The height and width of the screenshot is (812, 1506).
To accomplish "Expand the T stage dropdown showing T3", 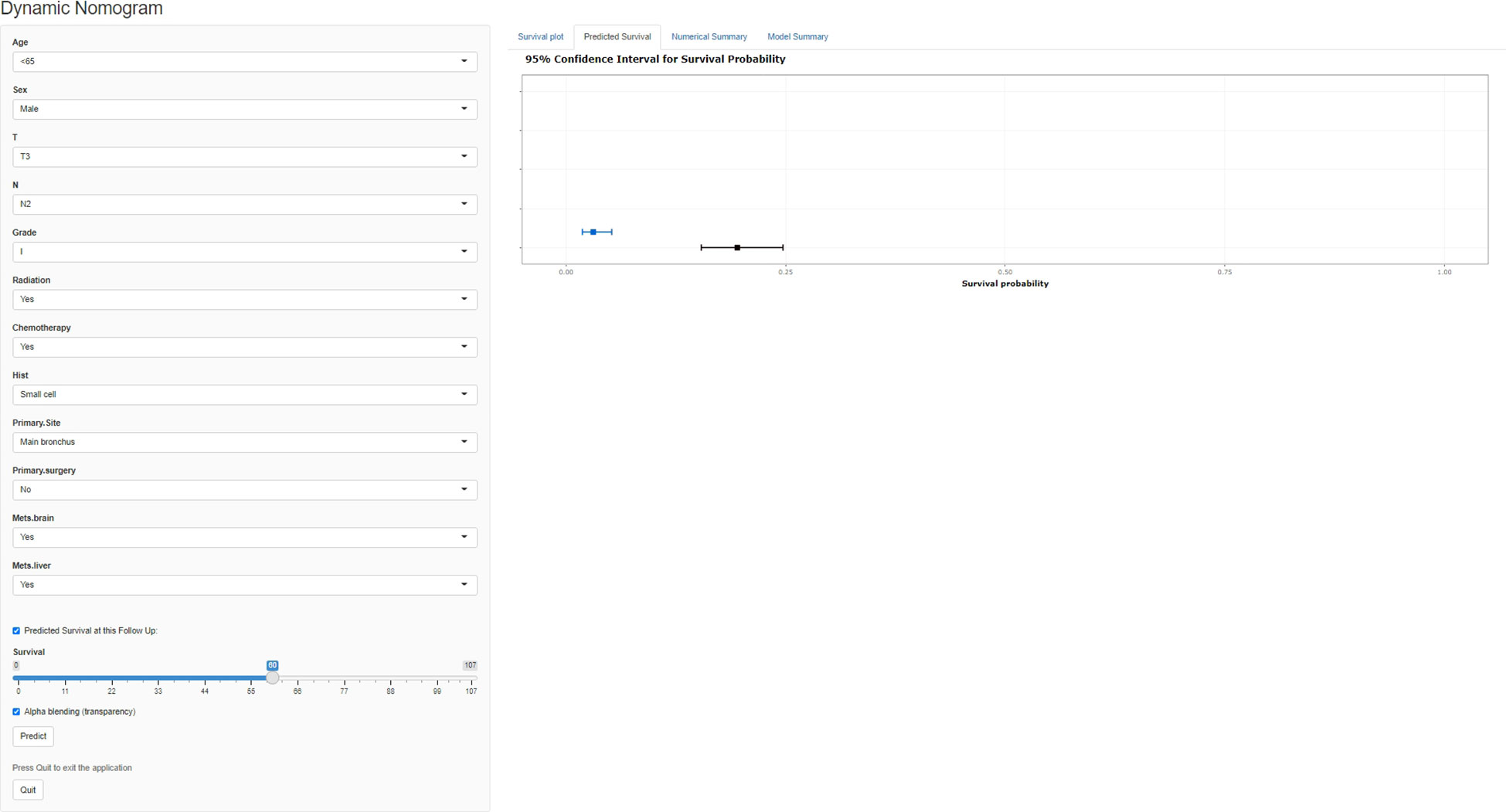I will coord(244,157).
